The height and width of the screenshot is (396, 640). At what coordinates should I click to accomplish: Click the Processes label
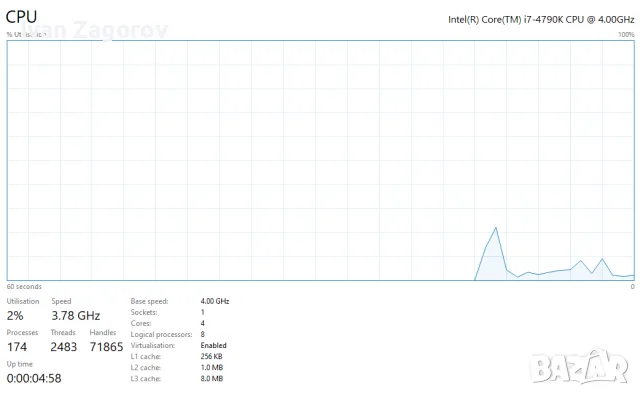point(22,333)
